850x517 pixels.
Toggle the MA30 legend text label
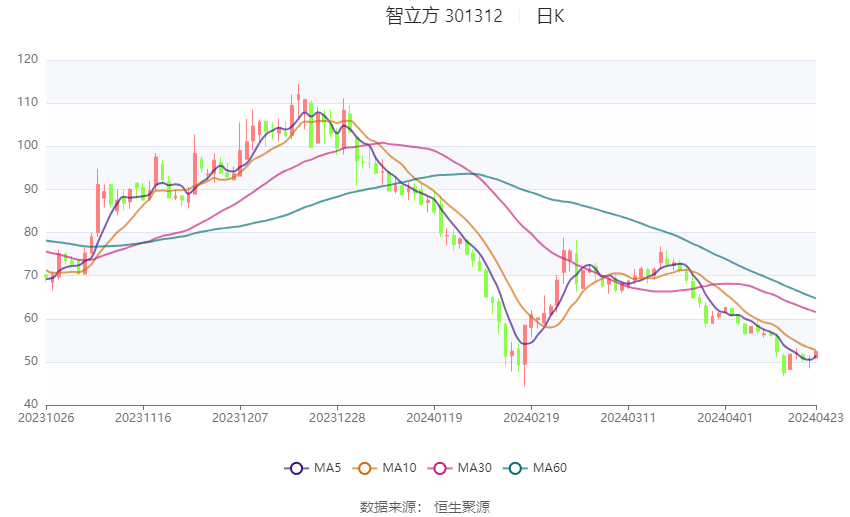point(473,468)
